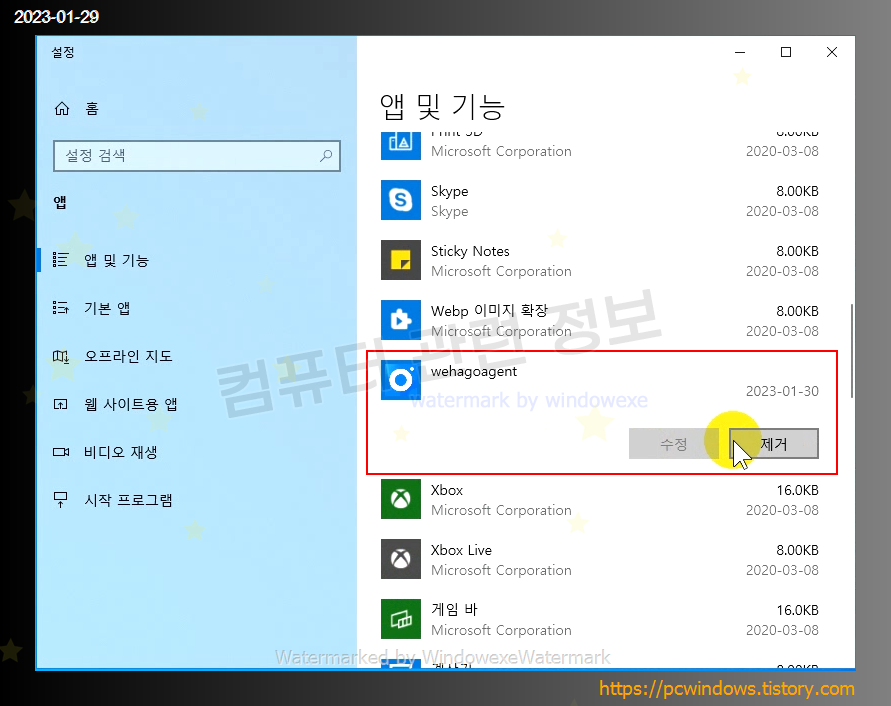The height and width of the screenshot is (706, 891).
Task: Click the 앱 및 기능 page heading
Action: tap(442, 107)
